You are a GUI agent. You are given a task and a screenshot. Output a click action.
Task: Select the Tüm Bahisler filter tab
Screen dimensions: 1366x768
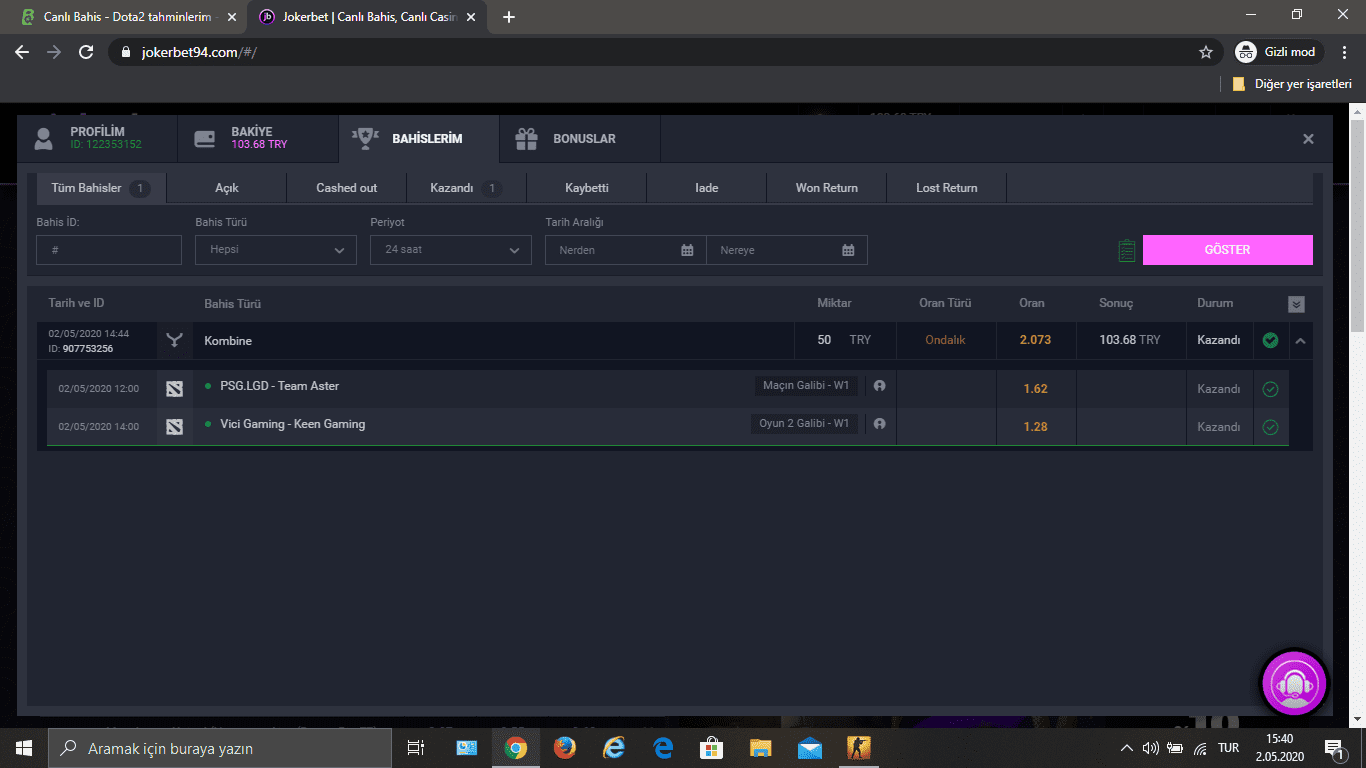pyautogui.click(x=101, y=188)
